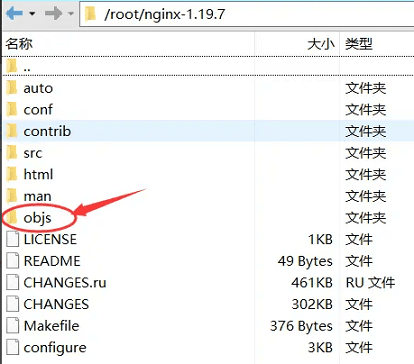Open the forward arrow history dropdown

(x=71, y=14)
